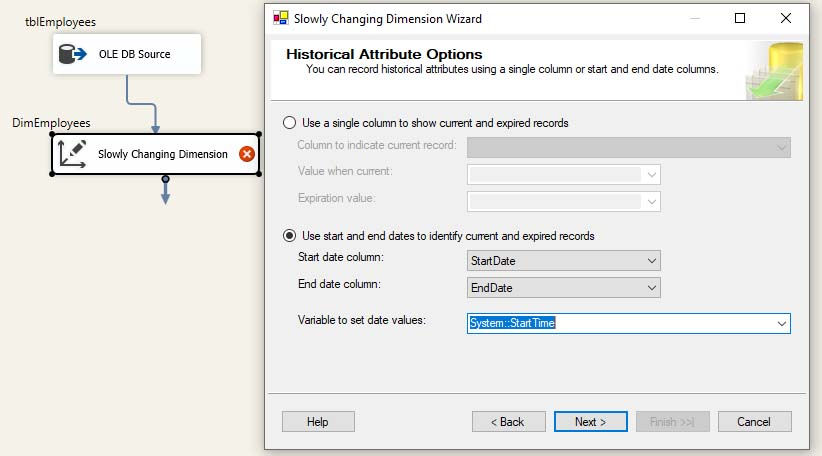Click the disabled Value when current dropdown
This screenshot has height=456, width=822.
point(564,175)
